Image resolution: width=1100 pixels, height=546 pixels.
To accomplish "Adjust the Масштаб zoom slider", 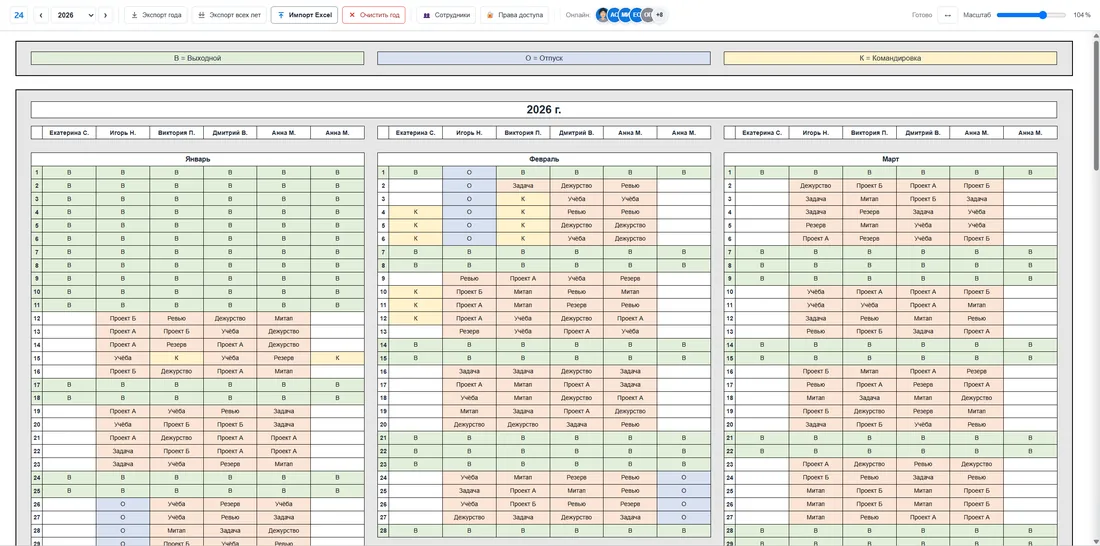I will (1031, 15).
